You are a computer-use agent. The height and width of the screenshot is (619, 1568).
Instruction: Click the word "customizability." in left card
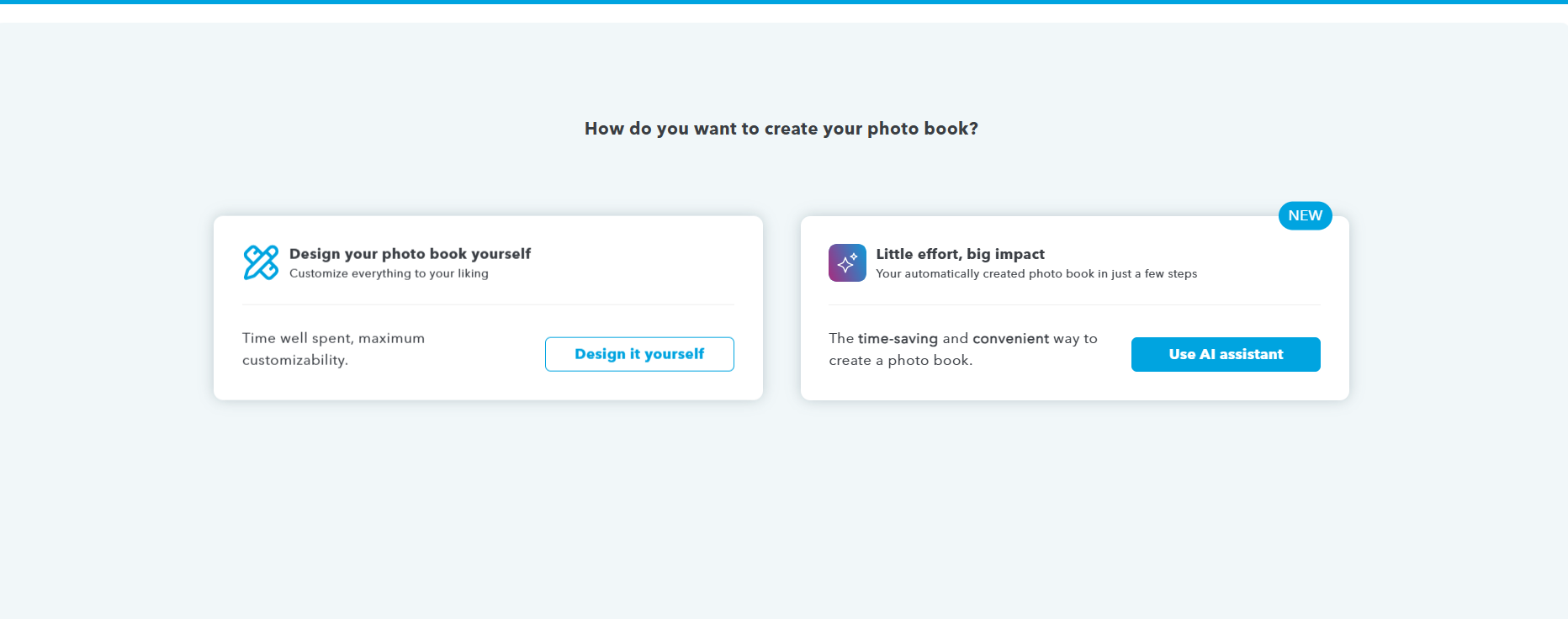tap(295, 360)
